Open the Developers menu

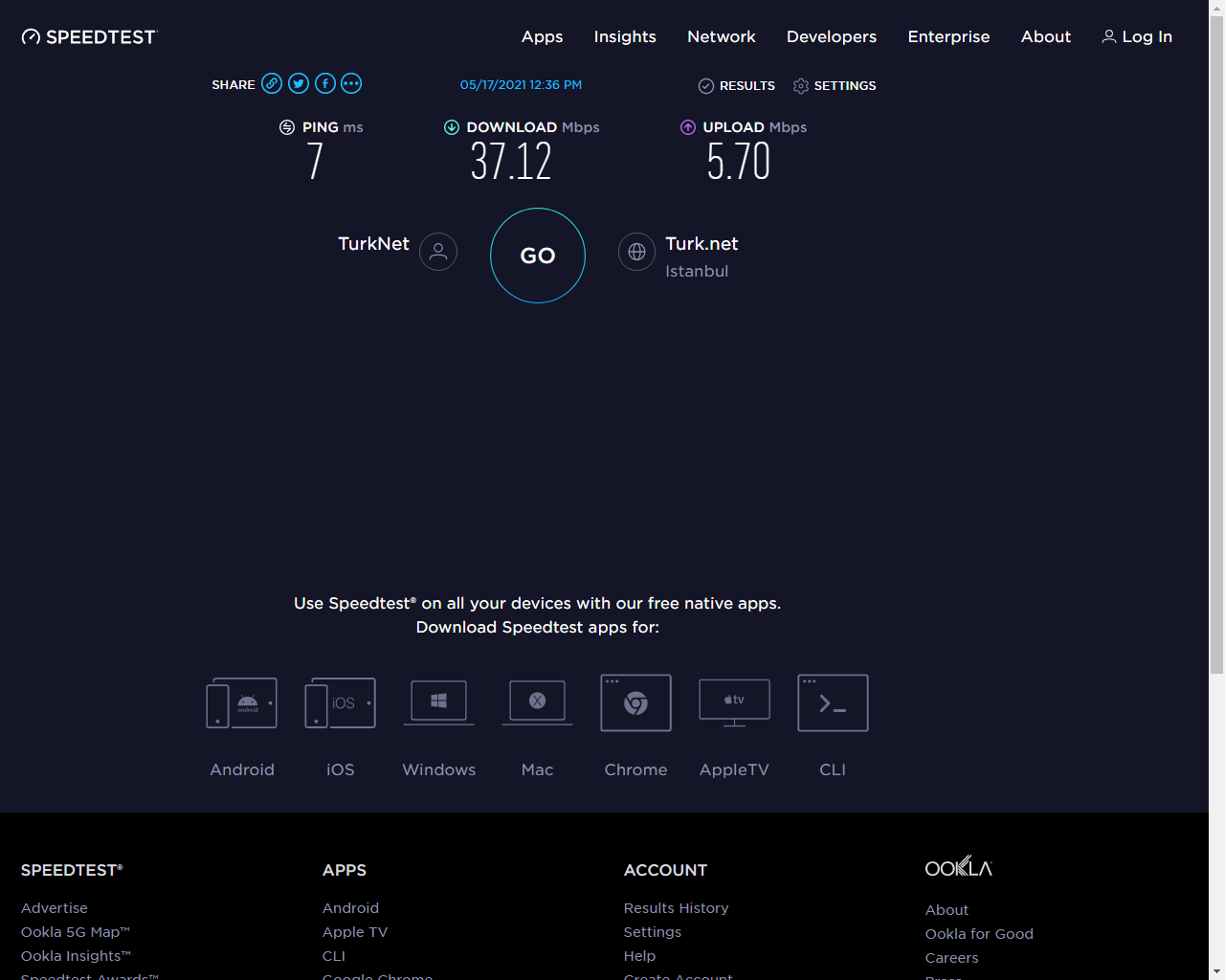[x=832, y=36]
